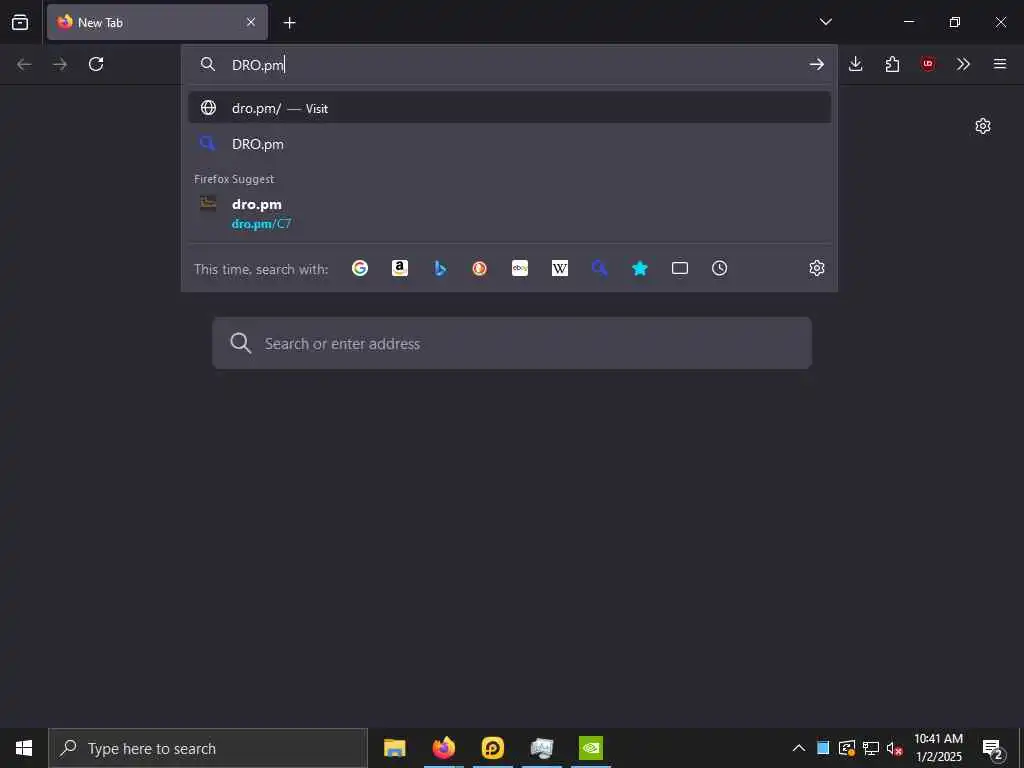The image size is (1024, 768).
Task: Visit dro.pm/ suggestion
Action: pos(509,108)
